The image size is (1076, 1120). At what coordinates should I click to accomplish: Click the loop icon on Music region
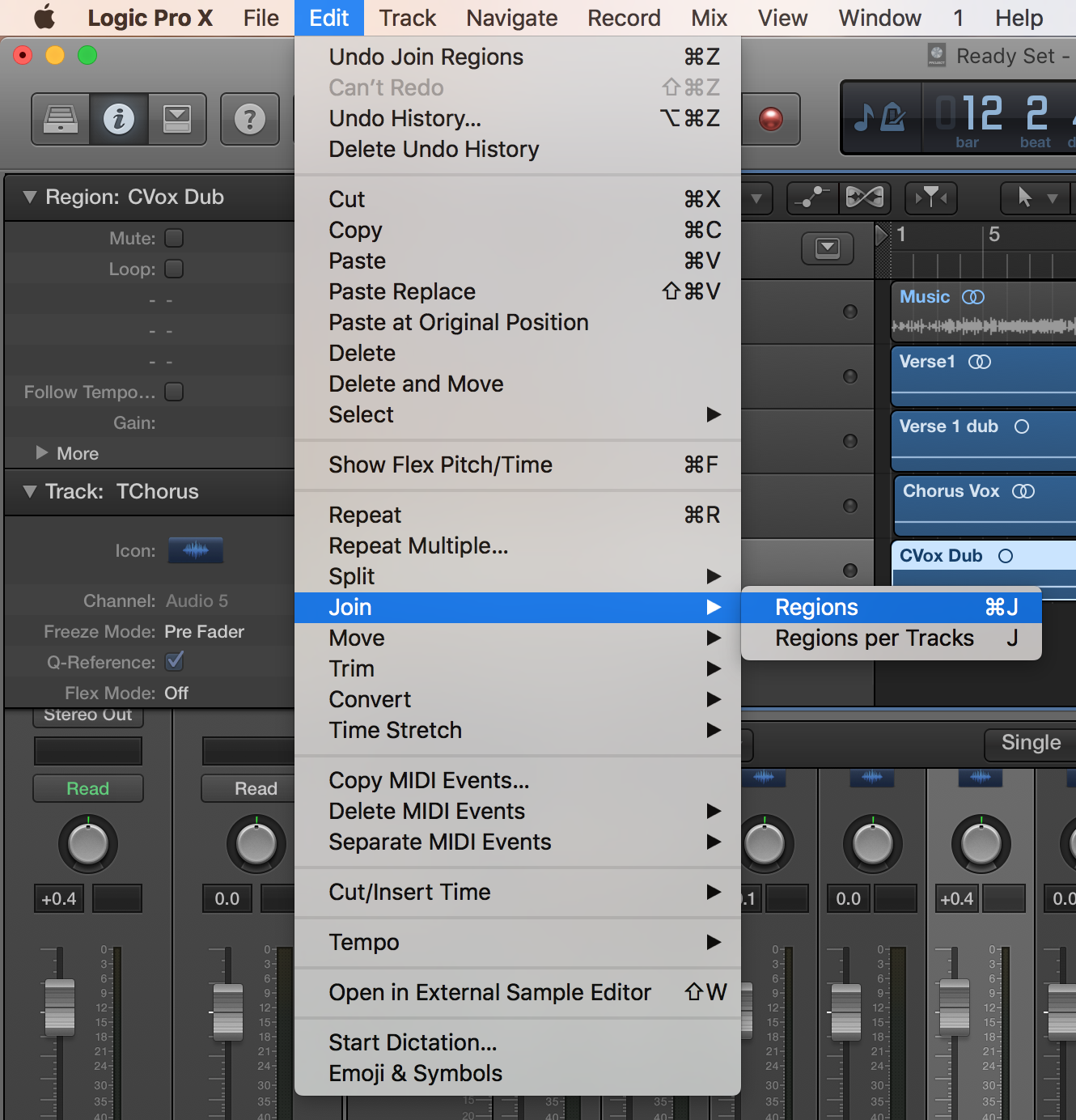point(973,297)
